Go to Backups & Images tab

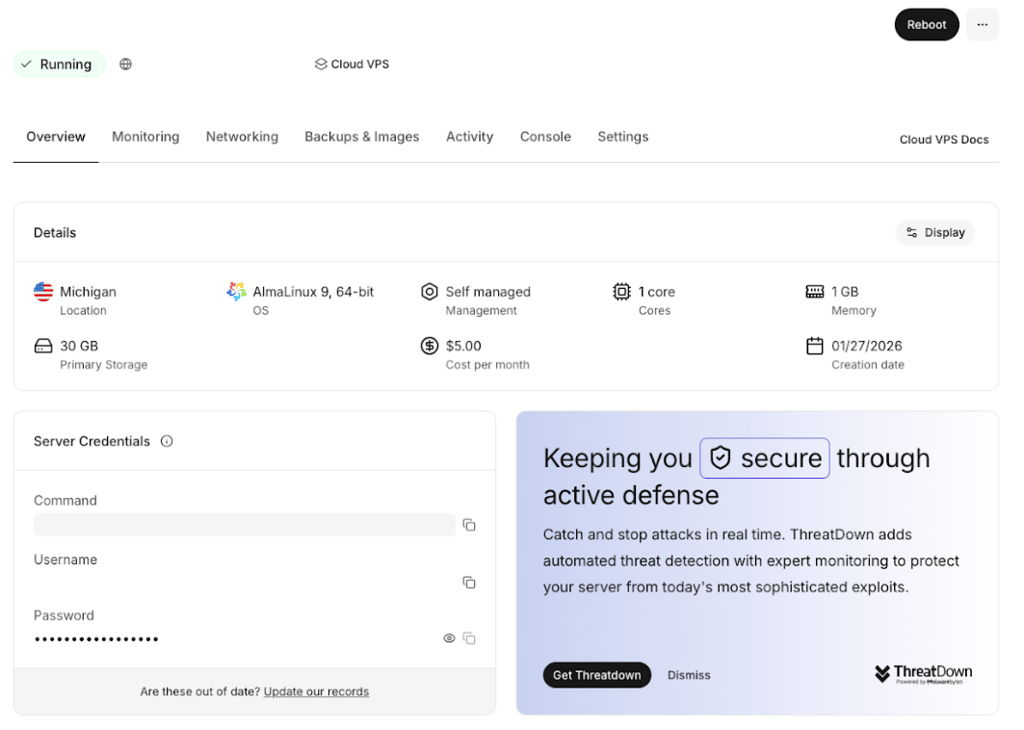[x=362, y=136]
